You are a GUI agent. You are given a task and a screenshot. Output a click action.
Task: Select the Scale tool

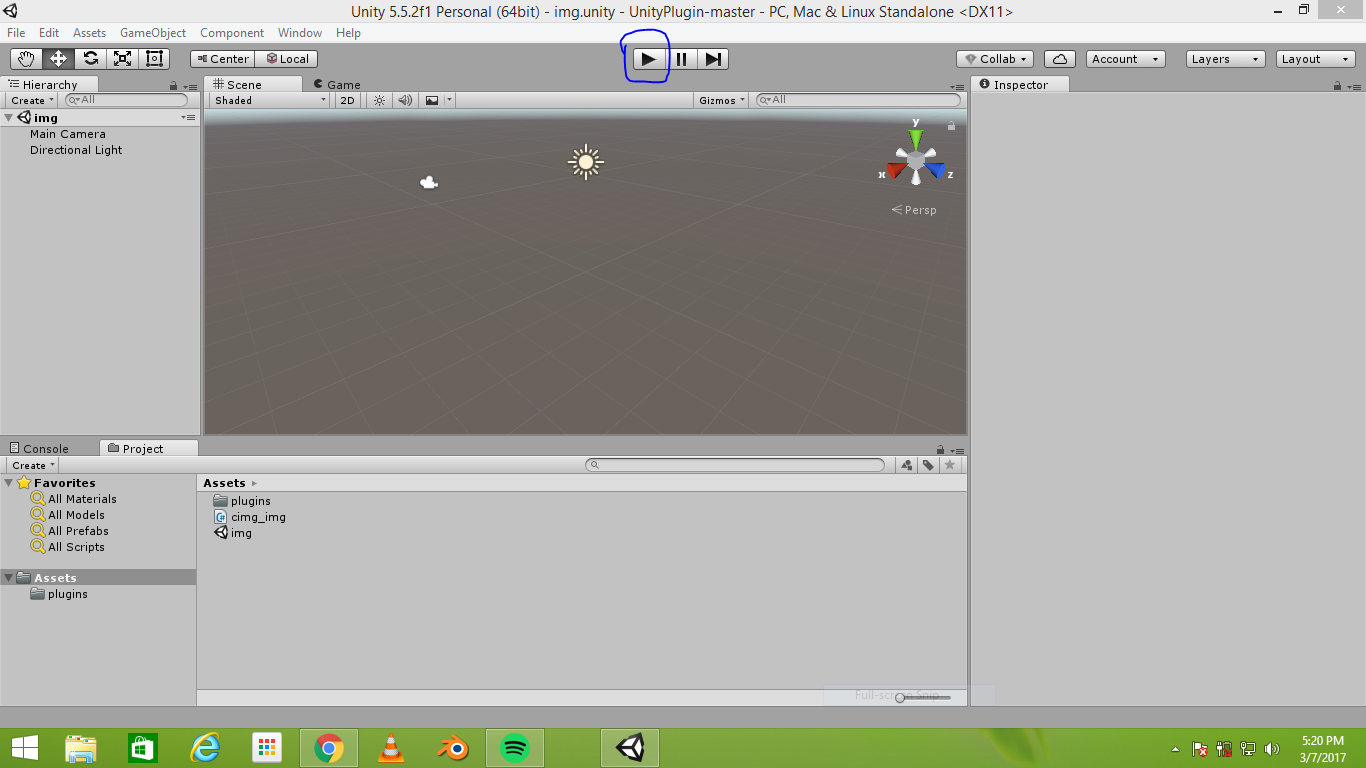(x=122, y=59)
